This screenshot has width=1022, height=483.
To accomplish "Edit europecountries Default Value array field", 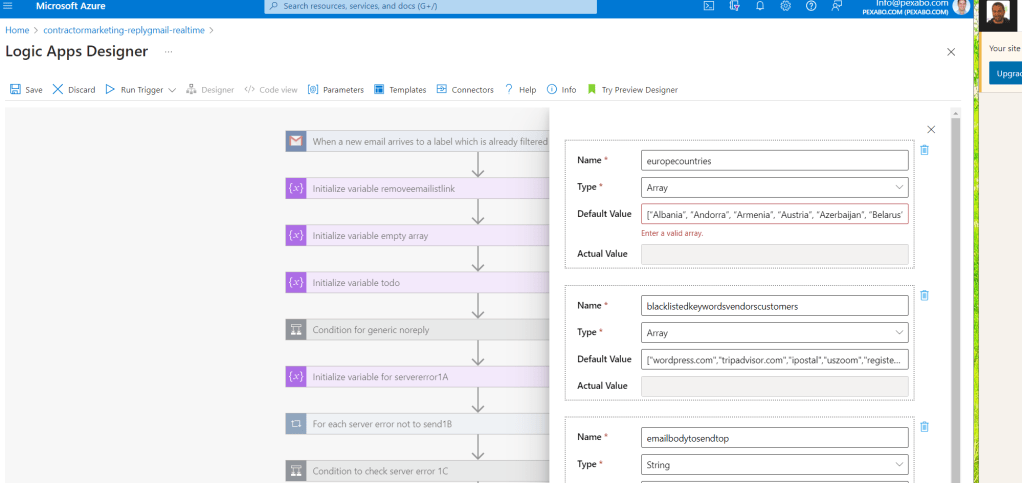I will click(x=774, y=214).
